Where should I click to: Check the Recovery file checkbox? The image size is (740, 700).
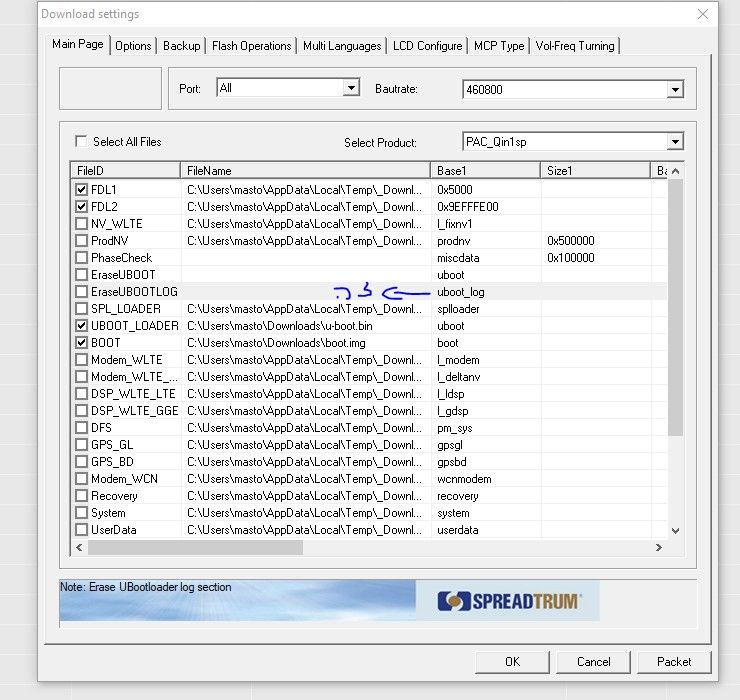tap(81, 496)
